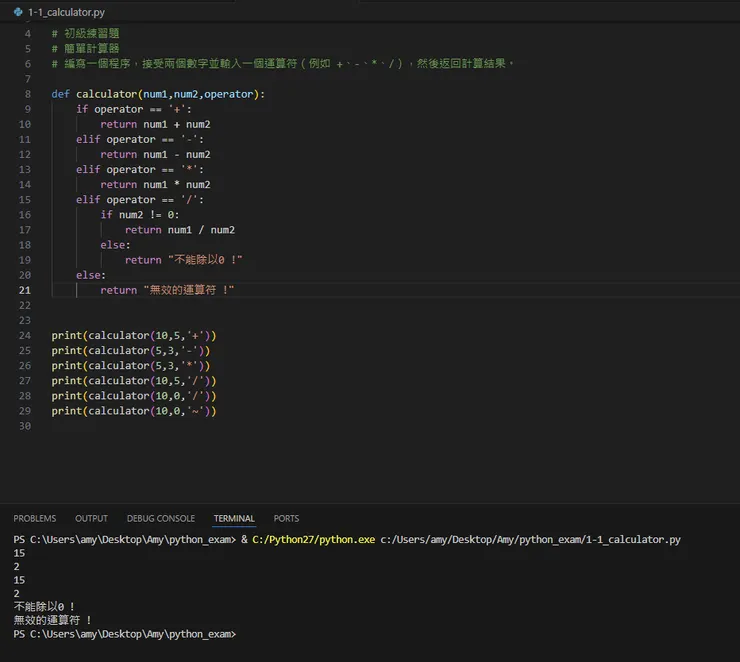740x662 pixels.
Task: Click line number 21 in the gutter
Action: [x=25, y=290]
